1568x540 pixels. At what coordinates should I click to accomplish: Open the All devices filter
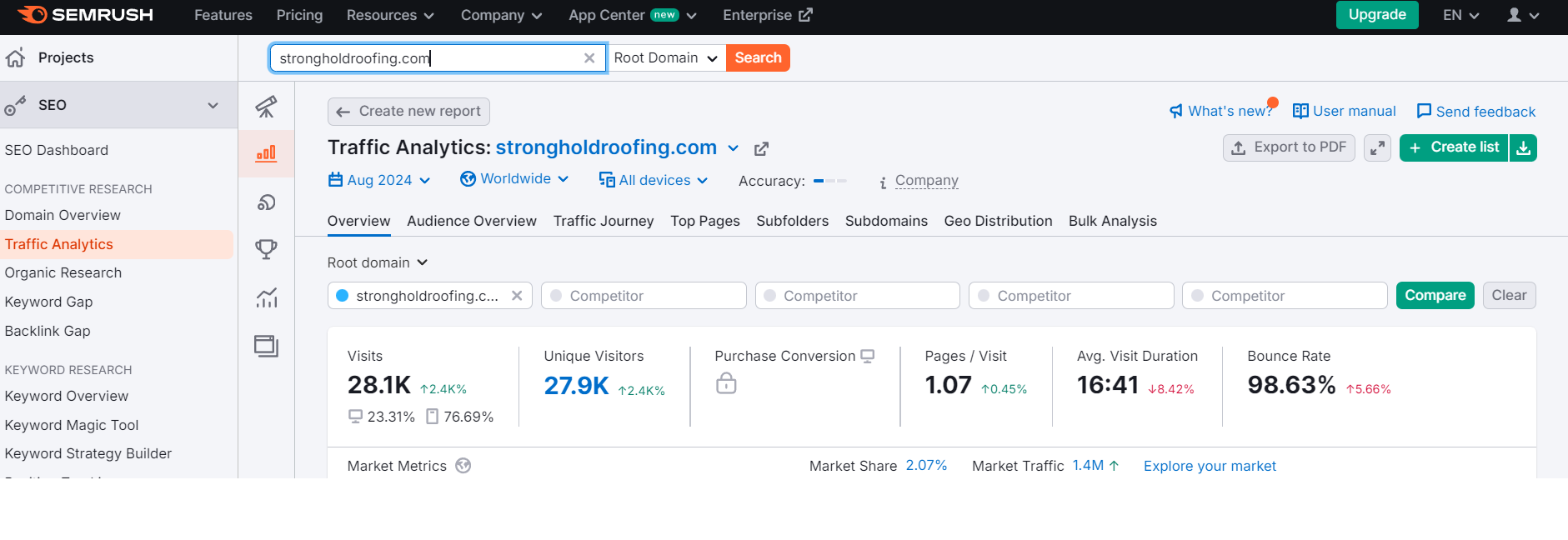(654, 180)
